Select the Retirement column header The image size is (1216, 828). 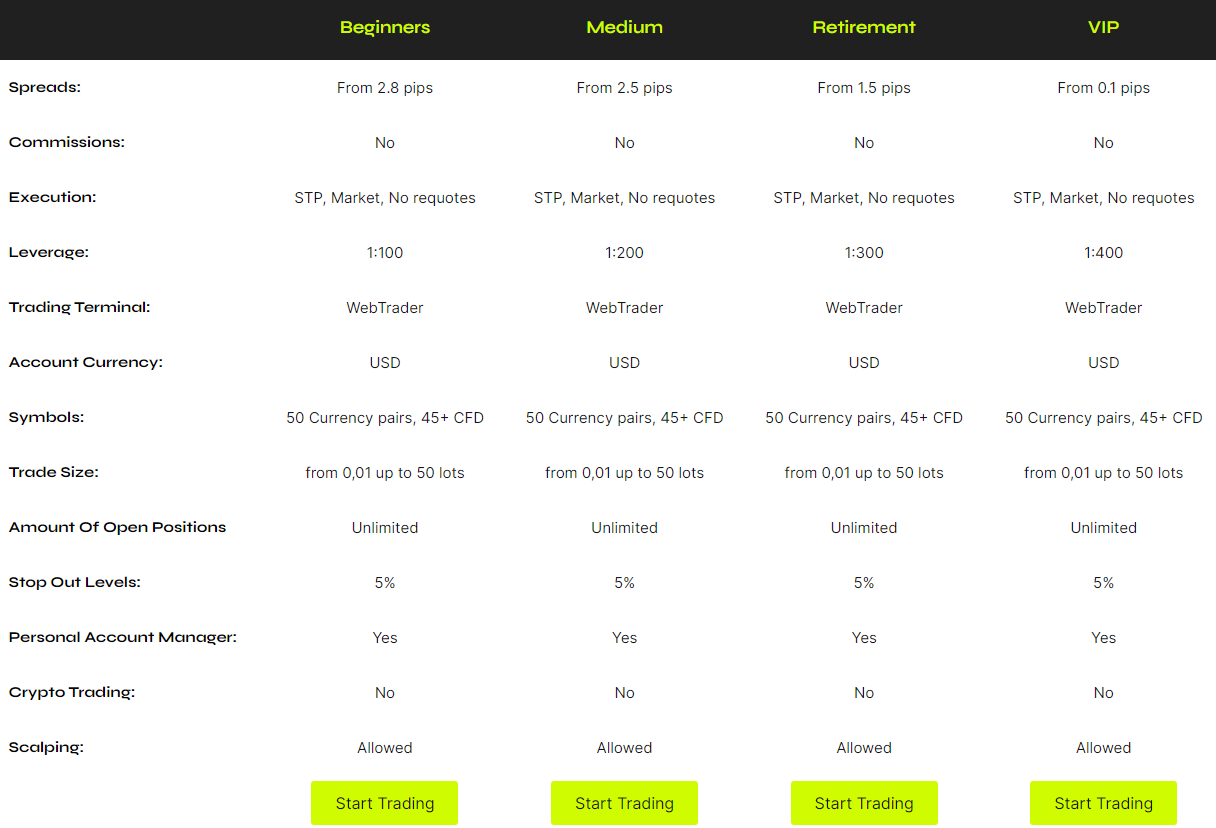click(x=864, y=27)
